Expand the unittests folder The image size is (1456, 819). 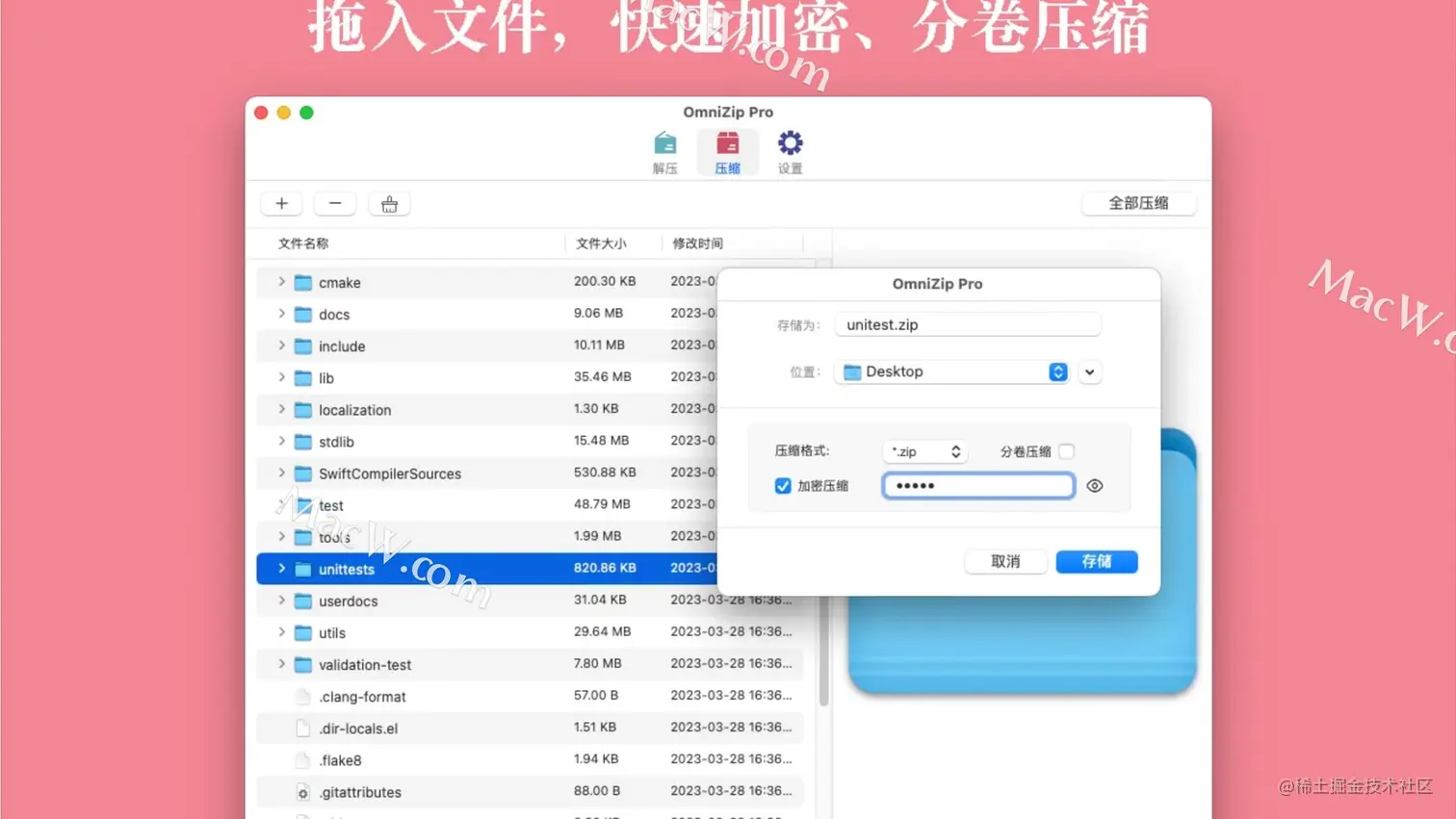(281, 569)
